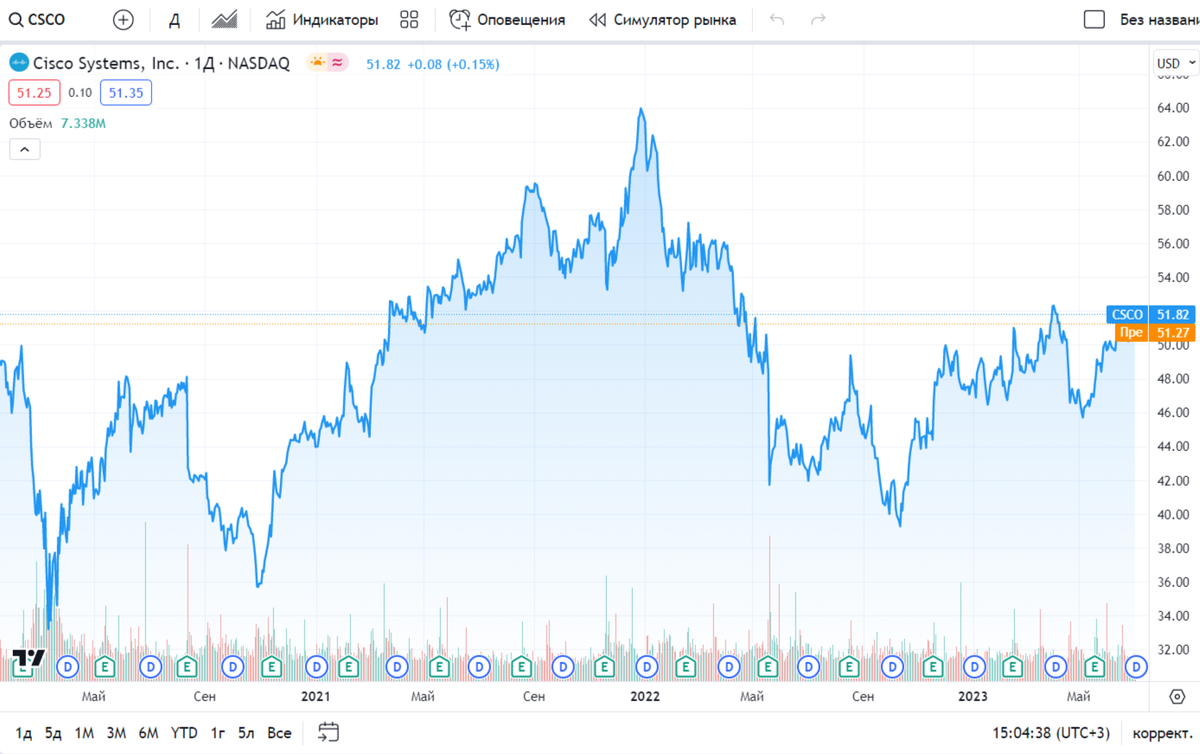Set range to 1д
Viewport: 1200px width, 754px height.
point(25,733)
